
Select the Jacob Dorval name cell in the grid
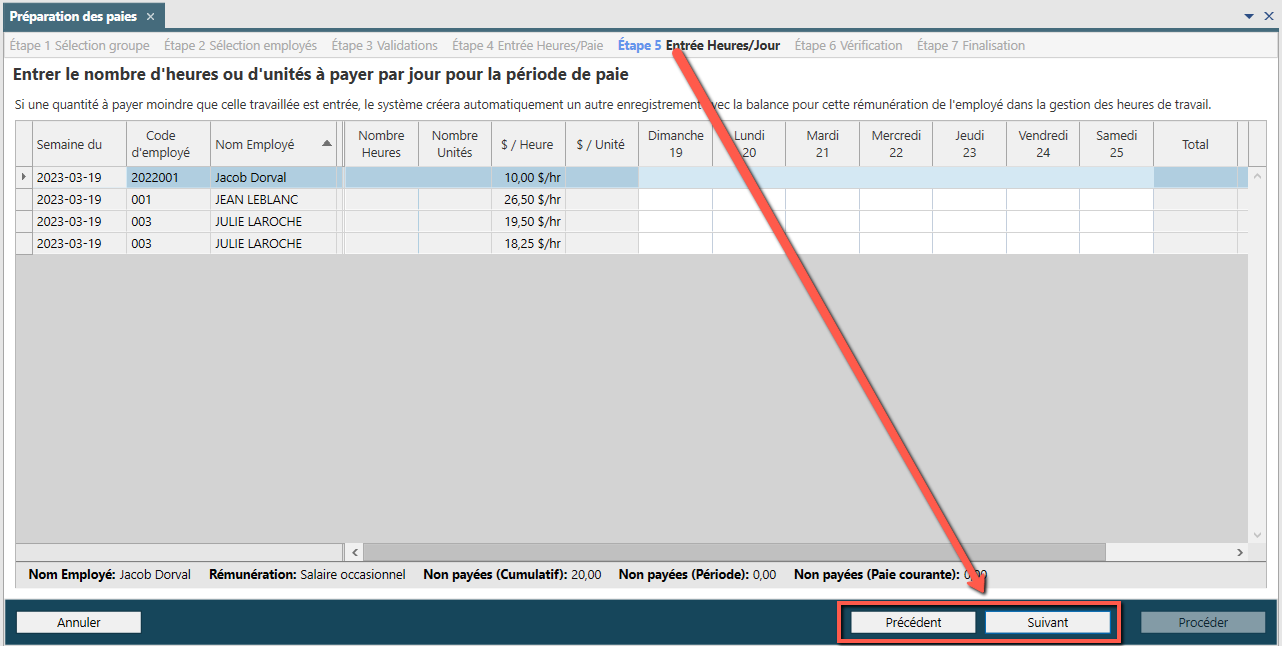274,177
